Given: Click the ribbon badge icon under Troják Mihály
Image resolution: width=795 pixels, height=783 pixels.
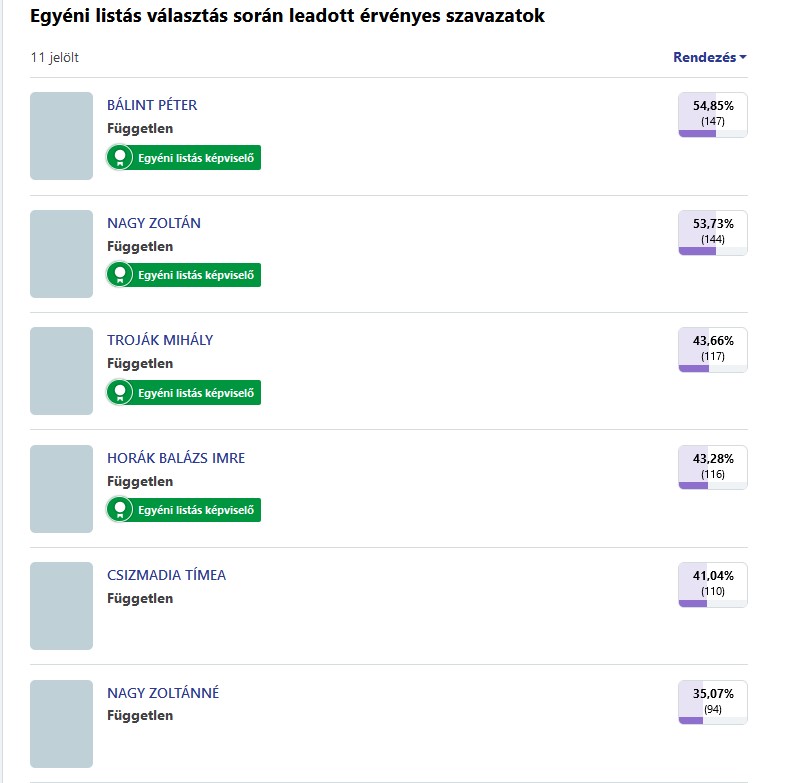Looking at the screenshot, I should coord(121,392).
